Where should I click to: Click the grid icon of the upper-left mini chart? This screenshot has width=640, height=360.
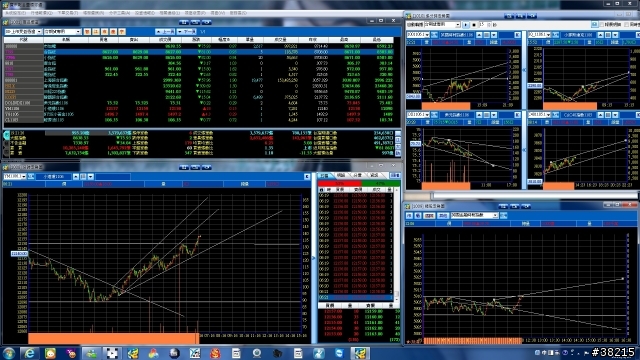pyautogui.click(x=487, y=35)
